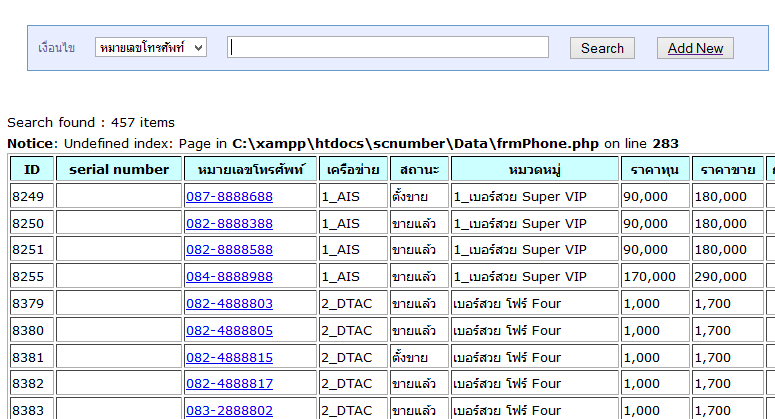Click the เงื่อนไข label

[x=56, y=47]
